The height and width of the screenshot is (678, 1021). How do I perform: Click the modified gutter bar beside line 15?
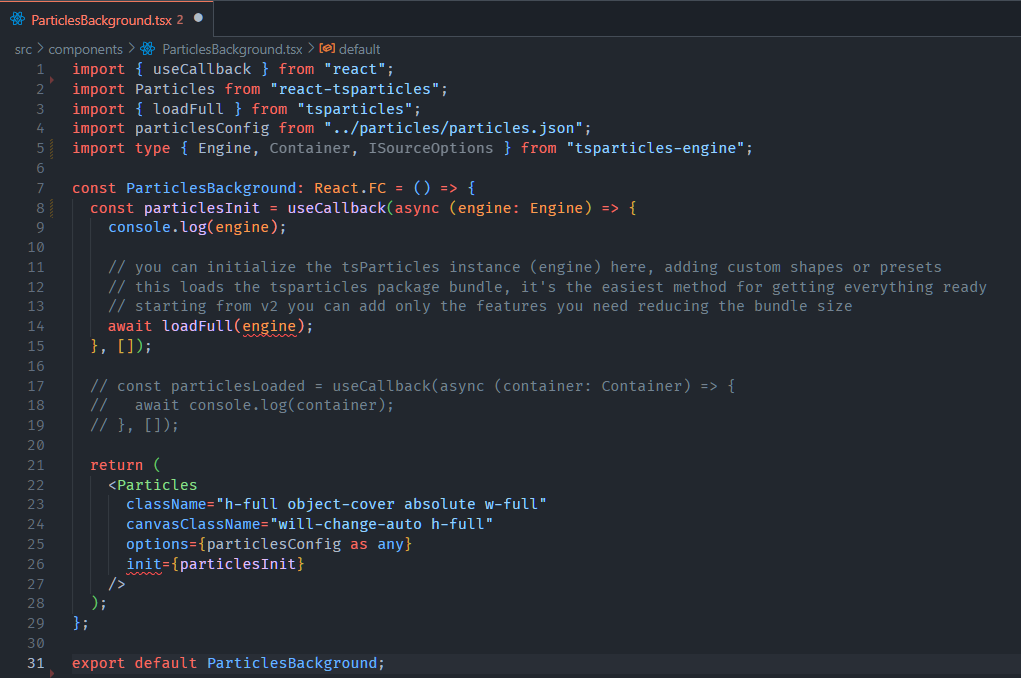coord(53,345)
